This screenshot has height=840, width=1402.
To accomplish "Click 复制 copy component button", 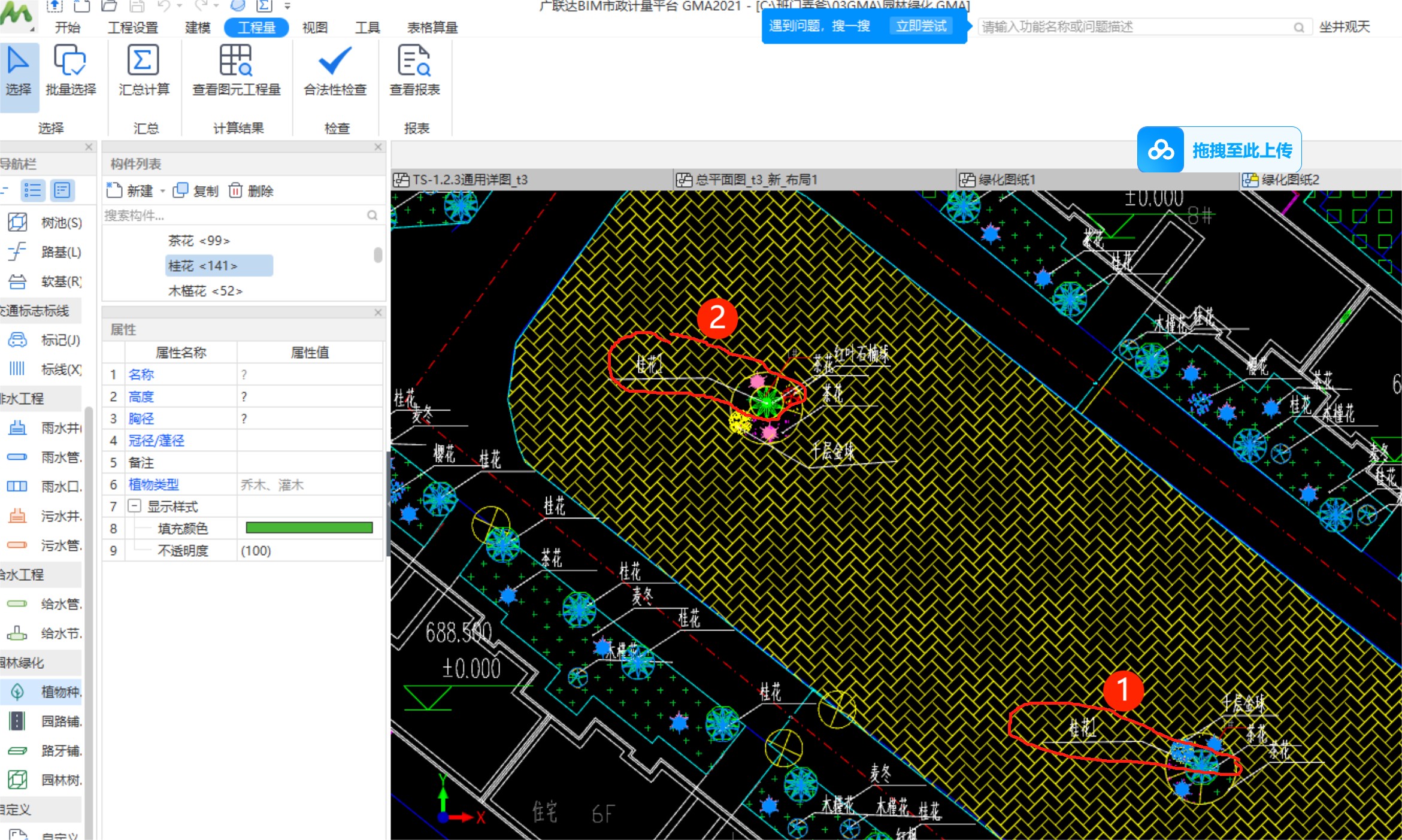I will [x=196, y=190].
